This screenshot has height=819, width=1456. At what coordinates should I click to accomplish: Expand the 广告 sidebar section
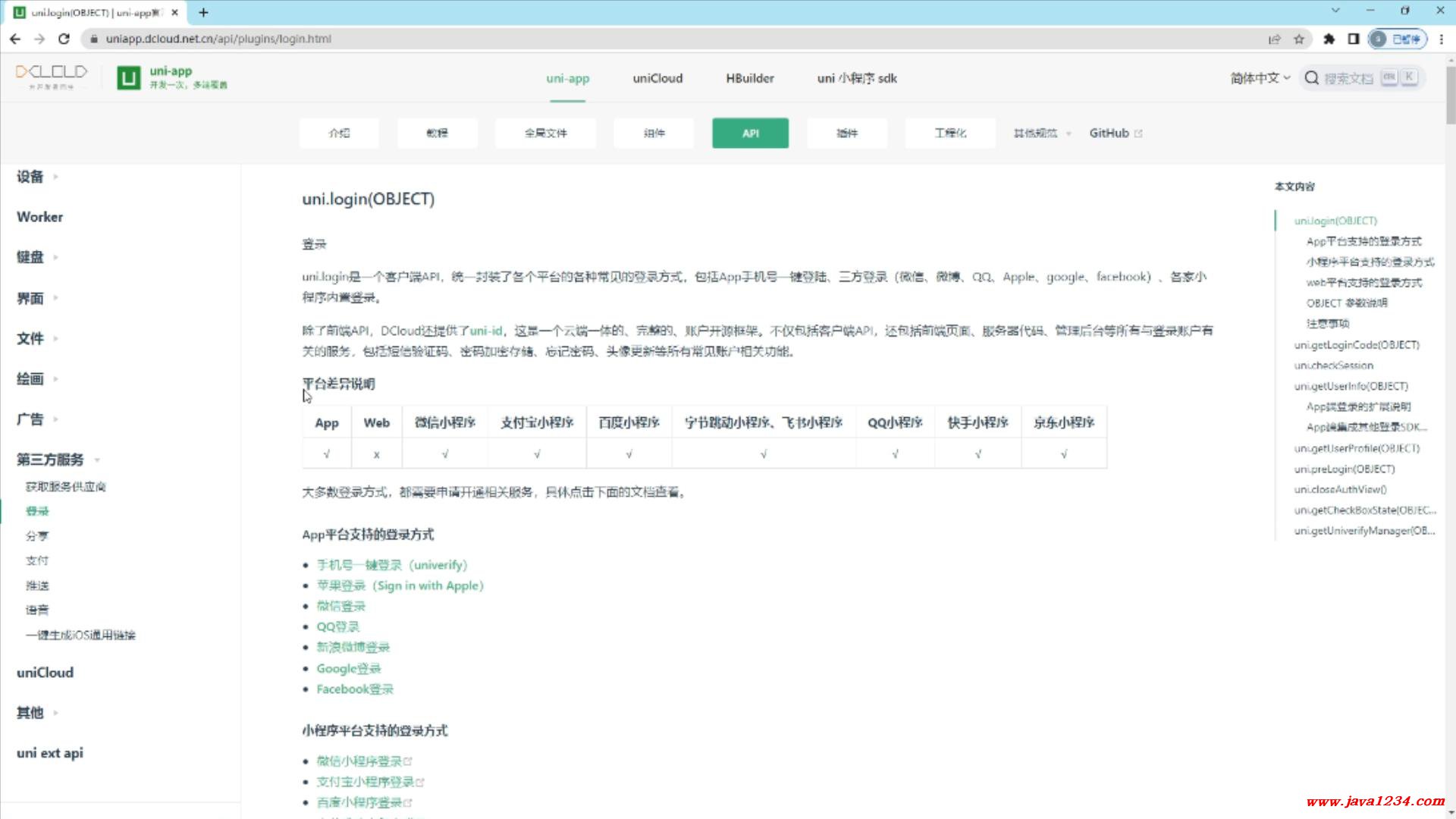(37, 419)
